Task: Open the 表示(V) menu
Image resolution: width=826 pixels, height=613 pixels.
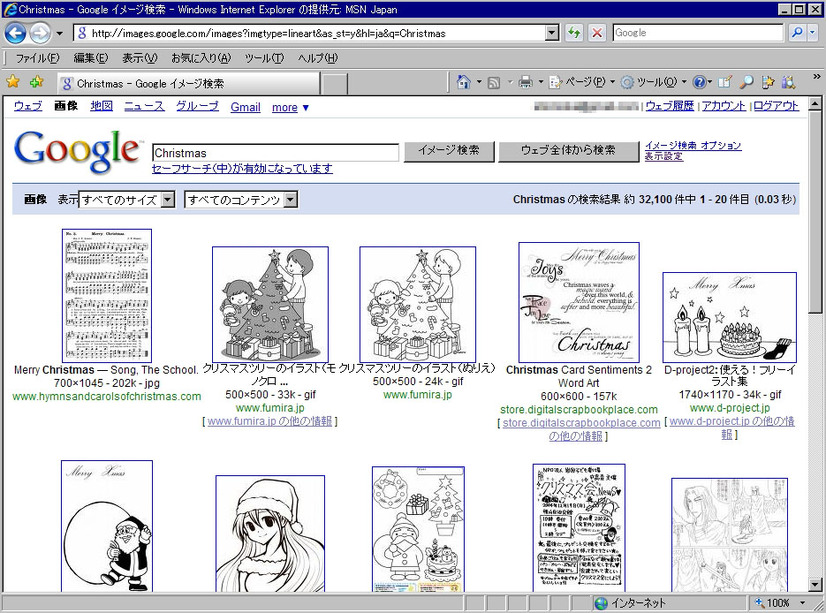Action: (140, 58)
